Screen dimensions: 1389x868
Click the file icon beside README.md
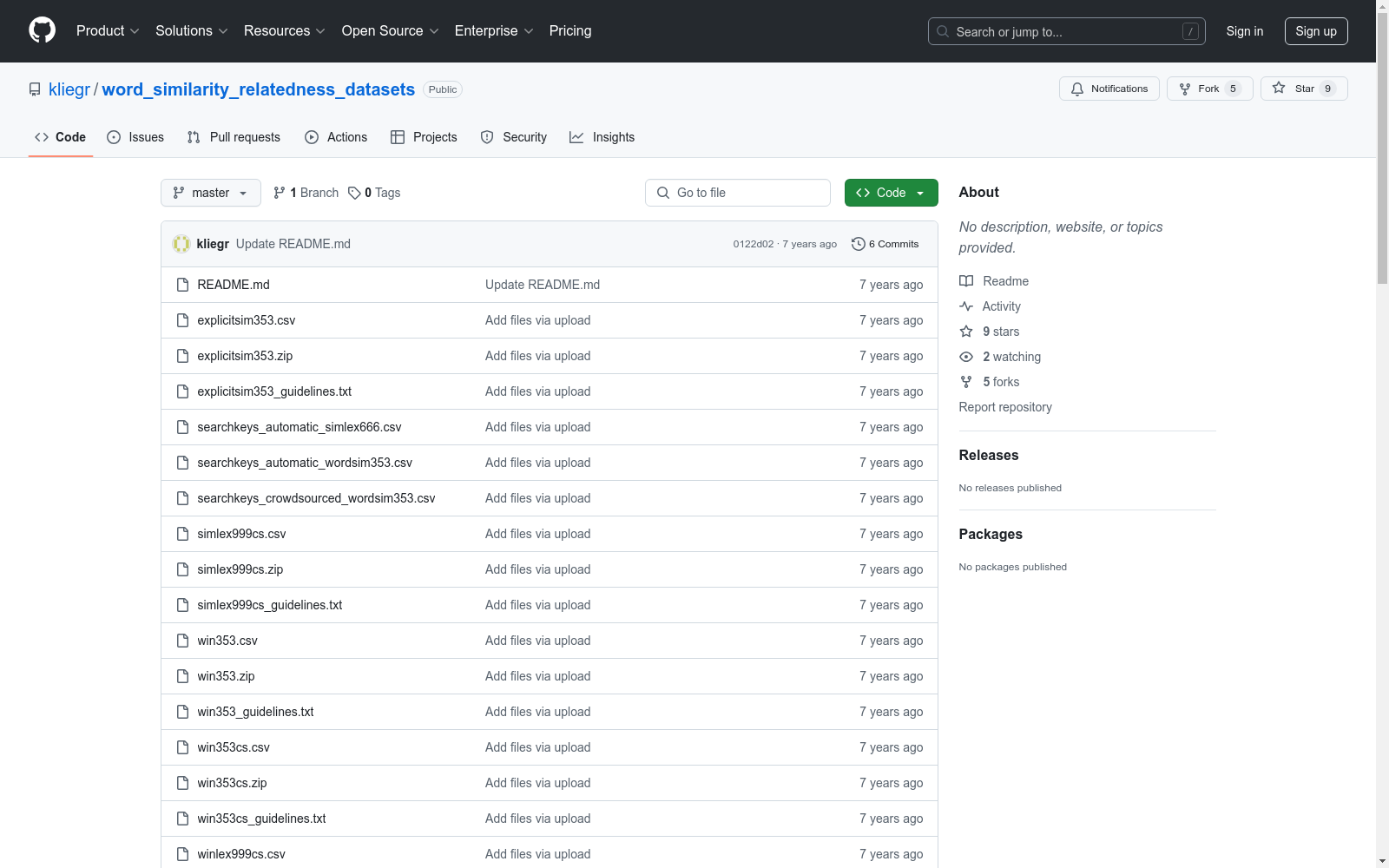click(x=182, y=285)
